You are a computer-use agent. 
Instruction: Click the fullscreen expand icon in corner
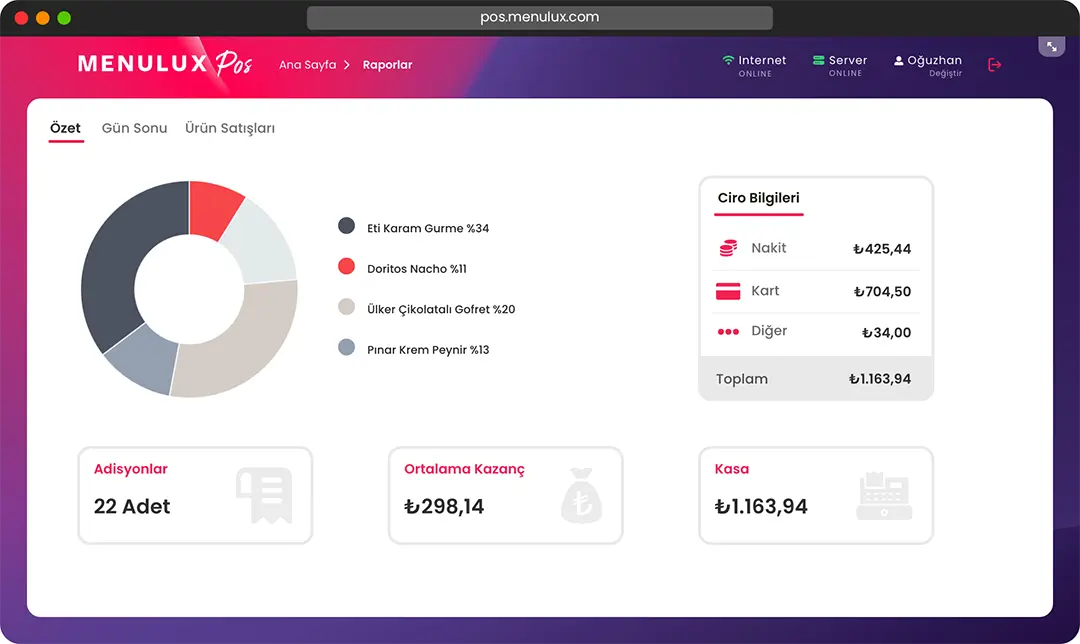tap(1051, 46)
